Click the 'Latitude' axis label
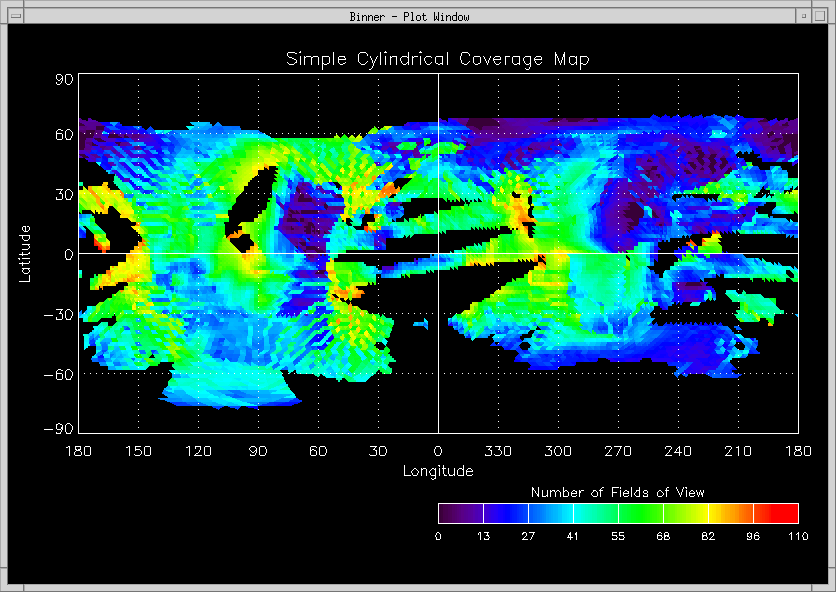 (26, 253)
